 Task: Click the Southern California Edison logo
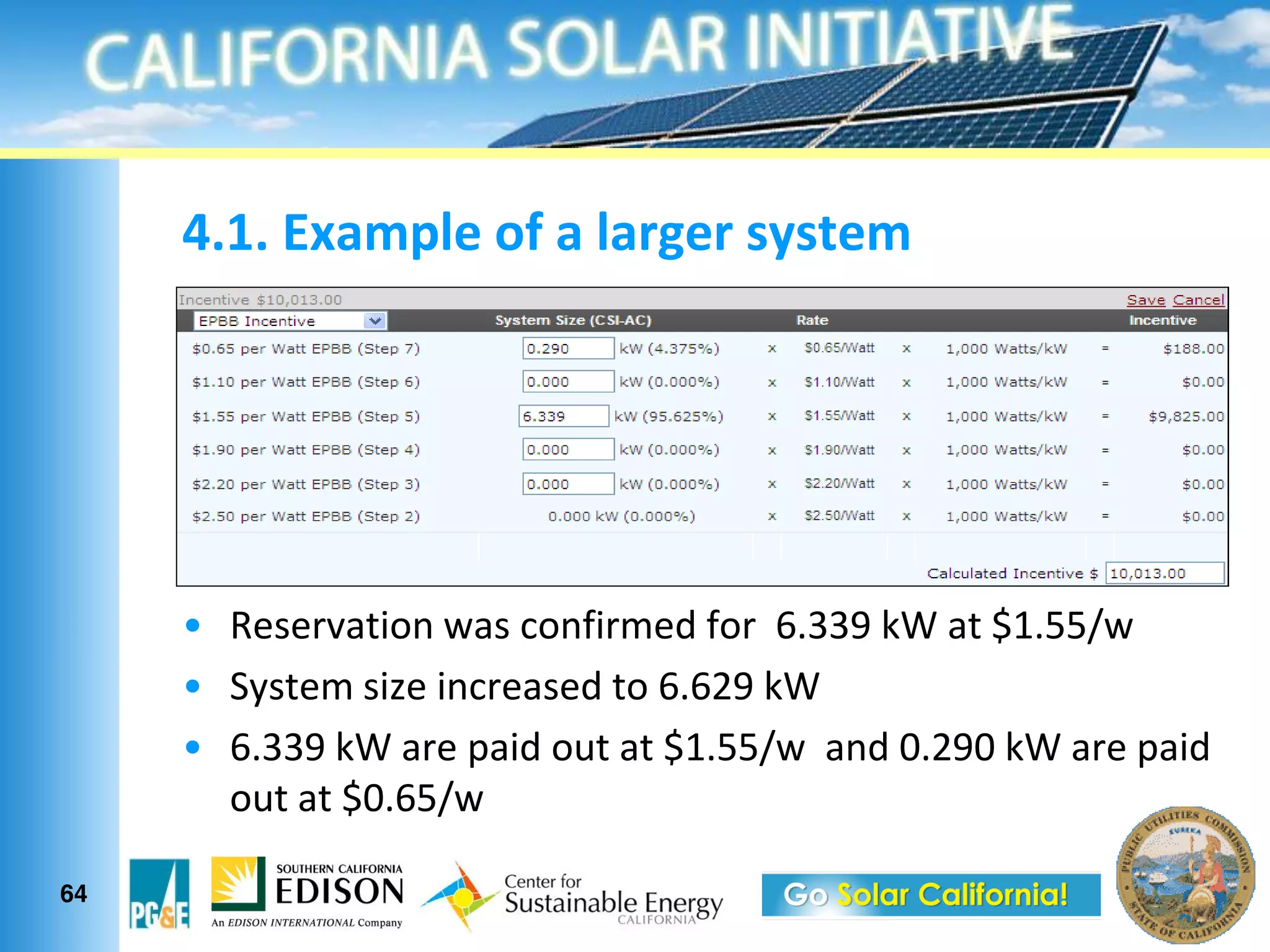tap(307, 892)
